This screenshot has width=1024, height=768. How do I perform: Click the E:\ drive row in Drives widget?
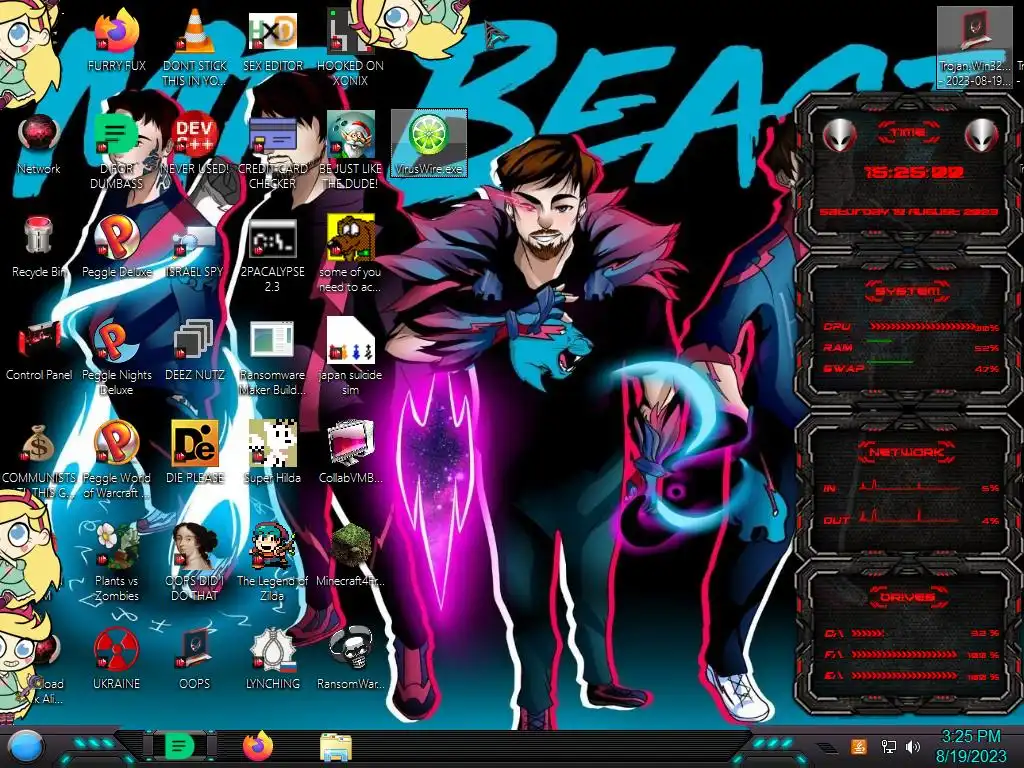point(912,676)
